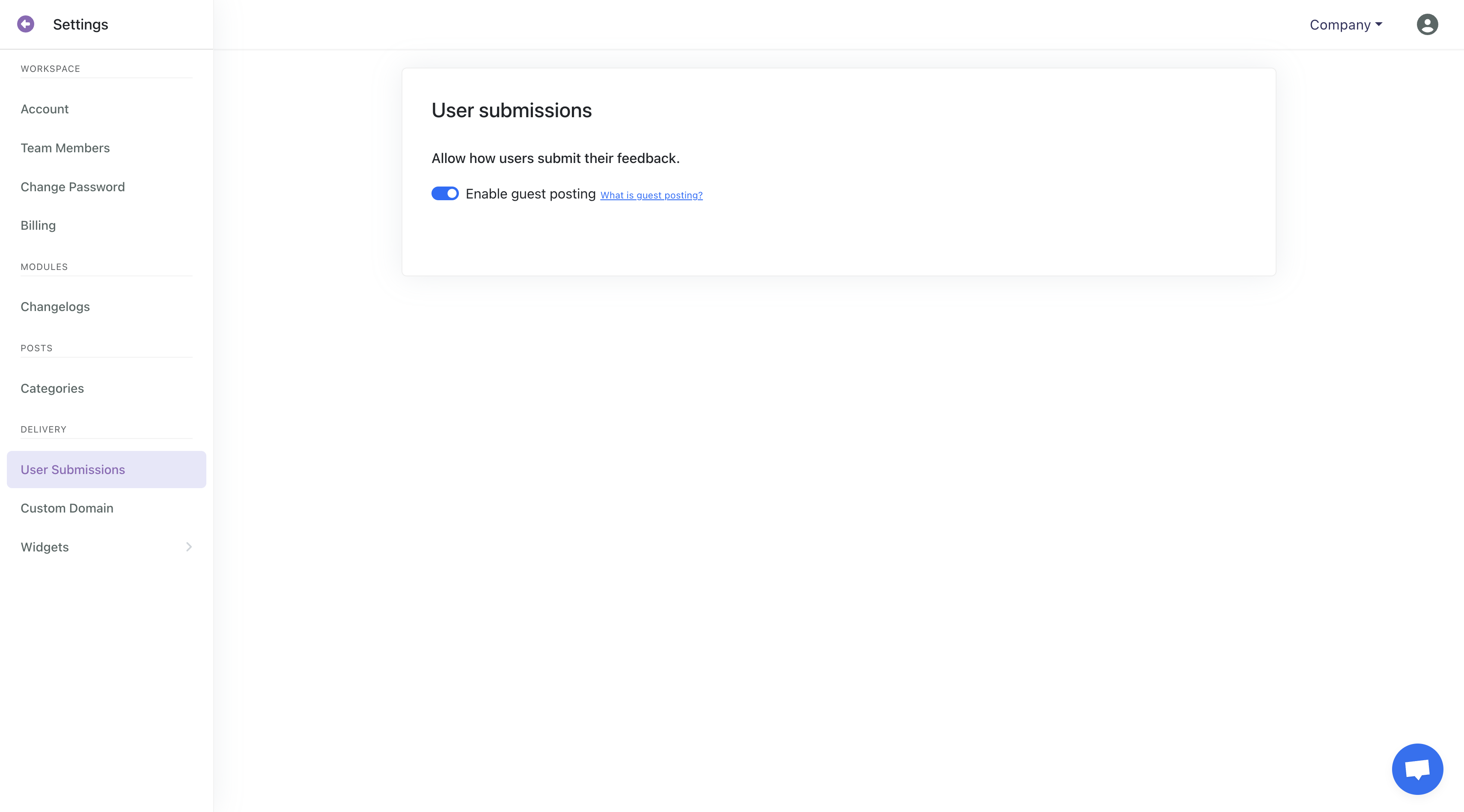
Task: Open the chat support bubble icon
Action: pos(1417,769)
